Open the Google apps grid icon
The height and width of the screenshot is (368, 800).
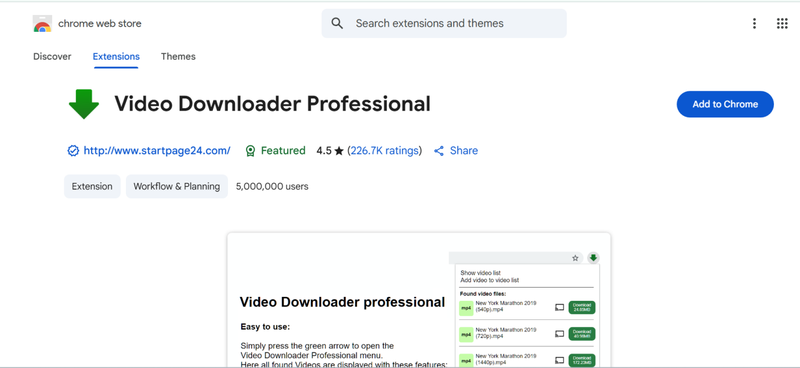pos(782,23)
